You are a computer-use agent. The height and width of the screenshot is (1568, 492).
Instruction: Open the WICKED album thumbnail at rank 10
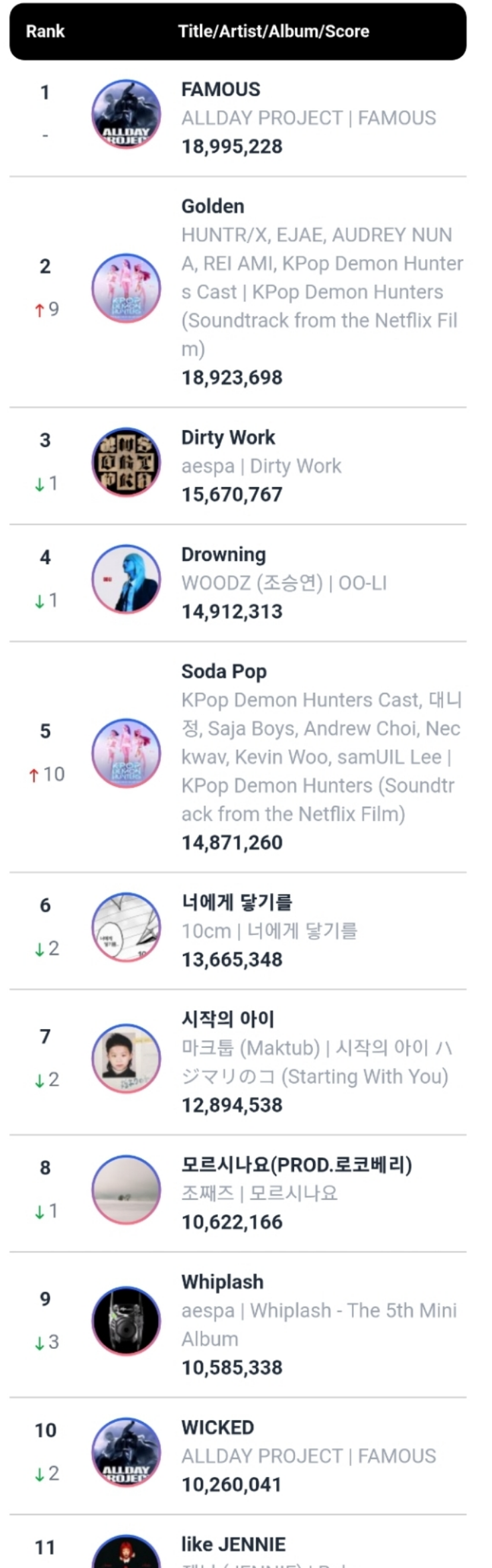[x=126, y=1453]
